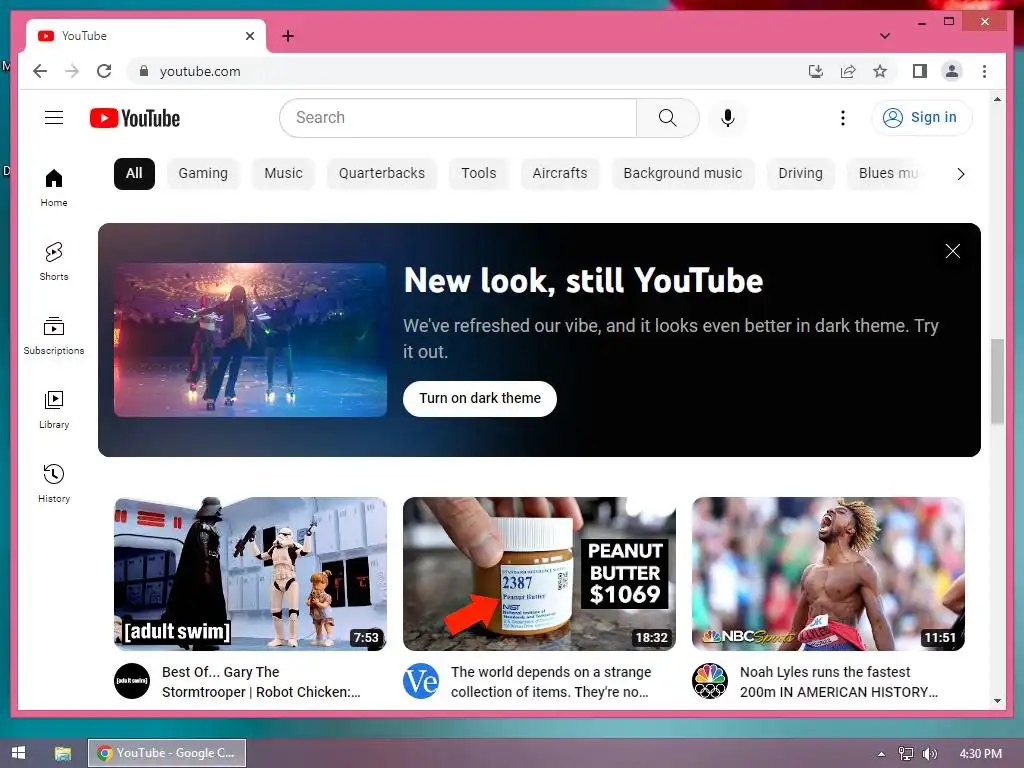Open network icon in system tray

905,754
